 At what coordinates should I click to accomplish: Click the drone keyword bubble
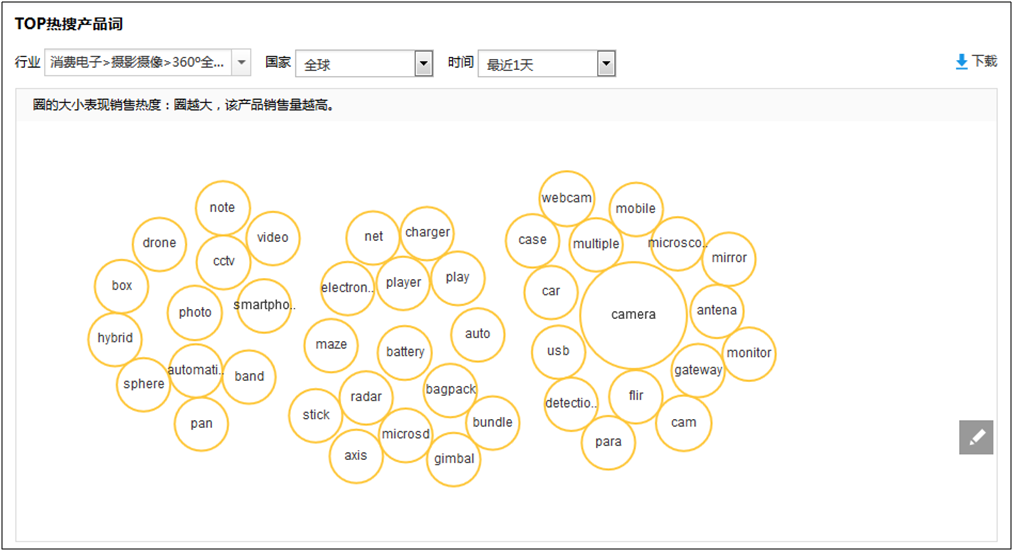point(159,243)
